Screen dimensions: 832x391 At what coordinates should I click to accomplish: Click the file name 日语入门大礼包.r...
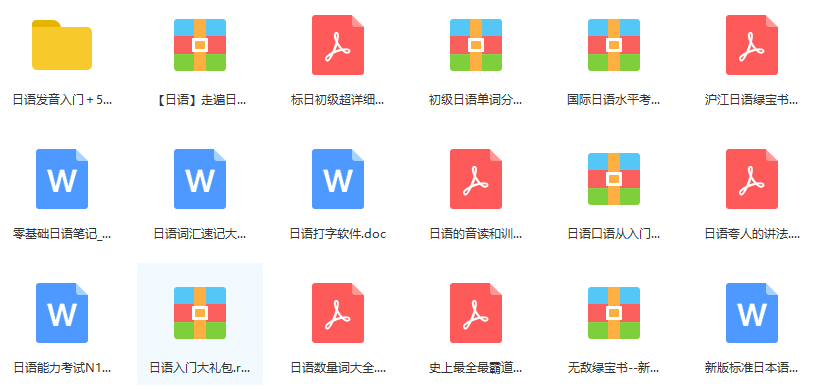coord(200,368)
